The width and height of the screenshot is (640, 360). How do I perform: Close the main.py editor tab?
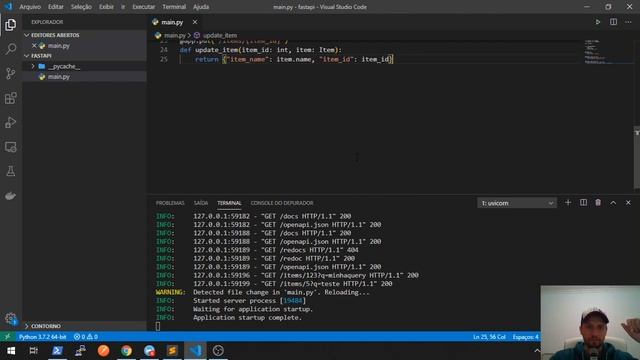pos(195,22)
